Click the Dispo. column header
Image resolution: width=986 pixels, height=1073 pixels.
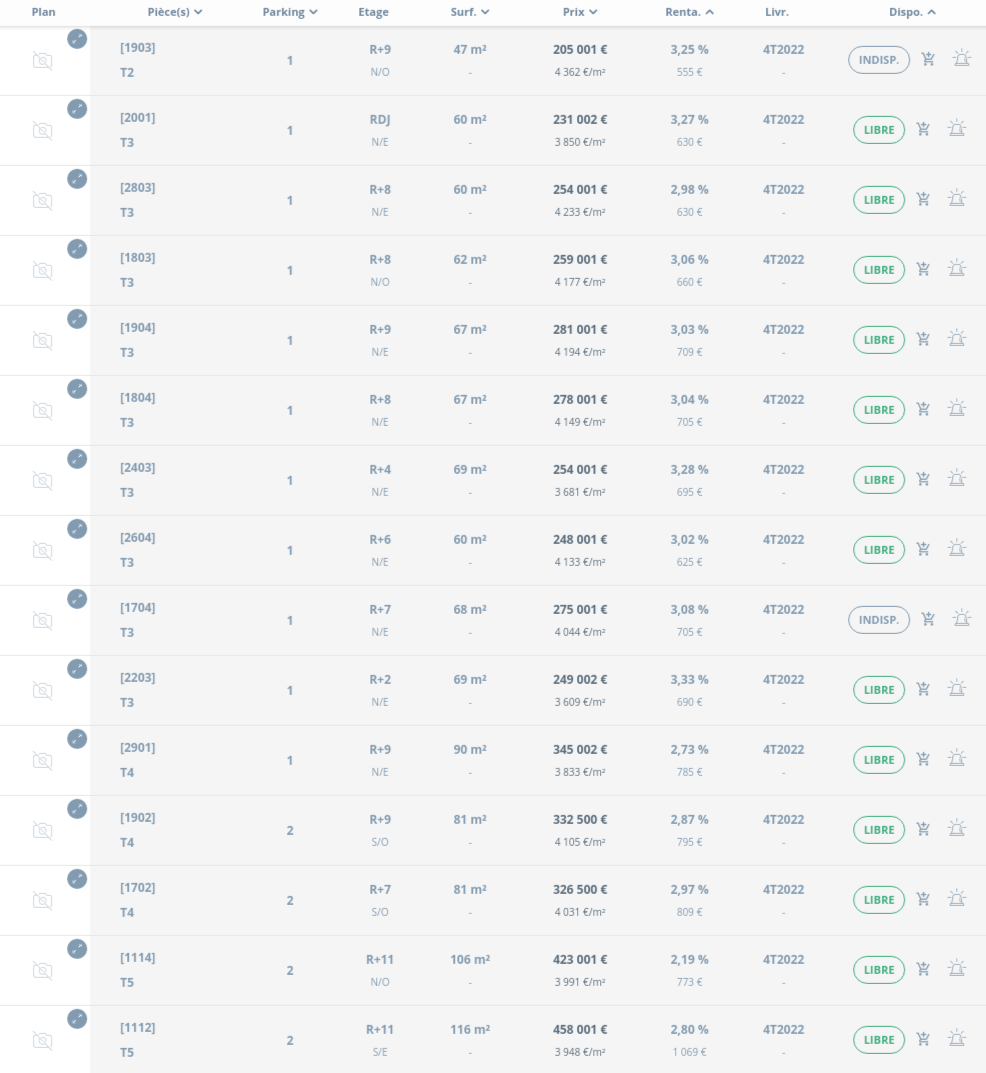coord(912,12)
